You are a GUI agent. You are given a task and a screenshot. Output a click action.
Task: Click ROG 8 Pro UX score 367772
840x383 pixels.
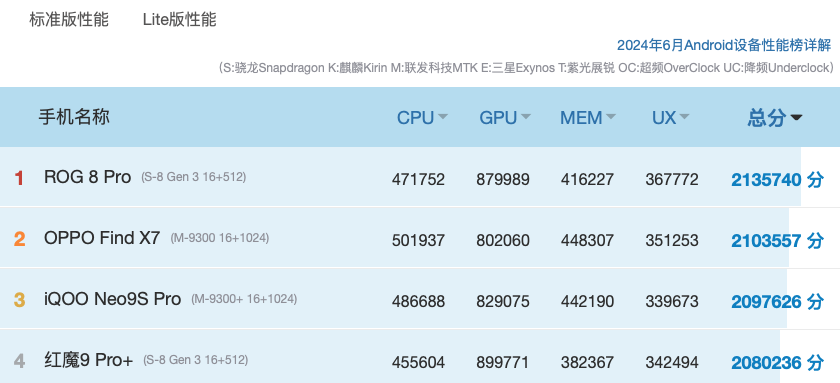672,179
